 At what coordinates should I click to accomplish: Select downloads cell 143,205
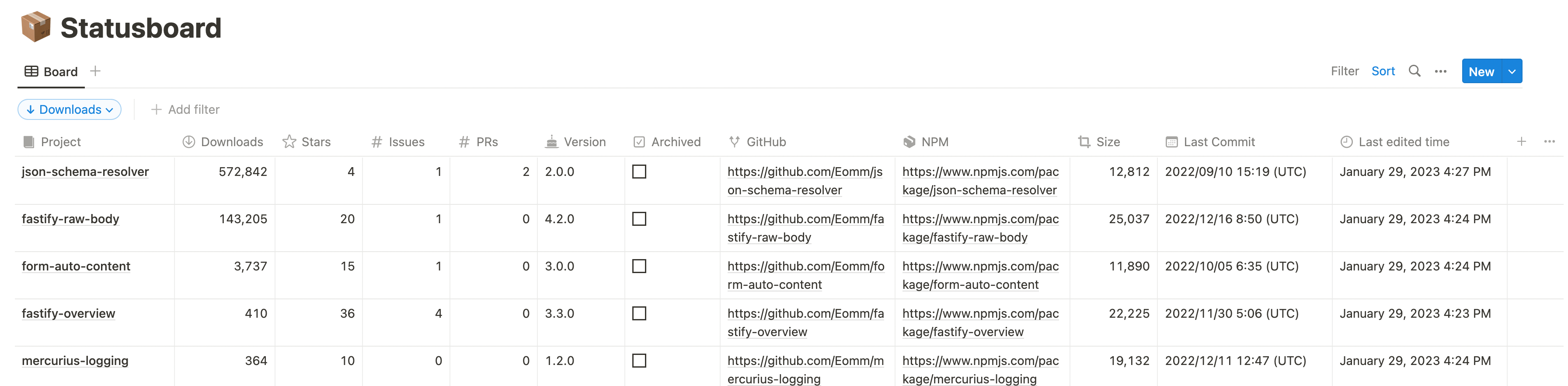224,228
